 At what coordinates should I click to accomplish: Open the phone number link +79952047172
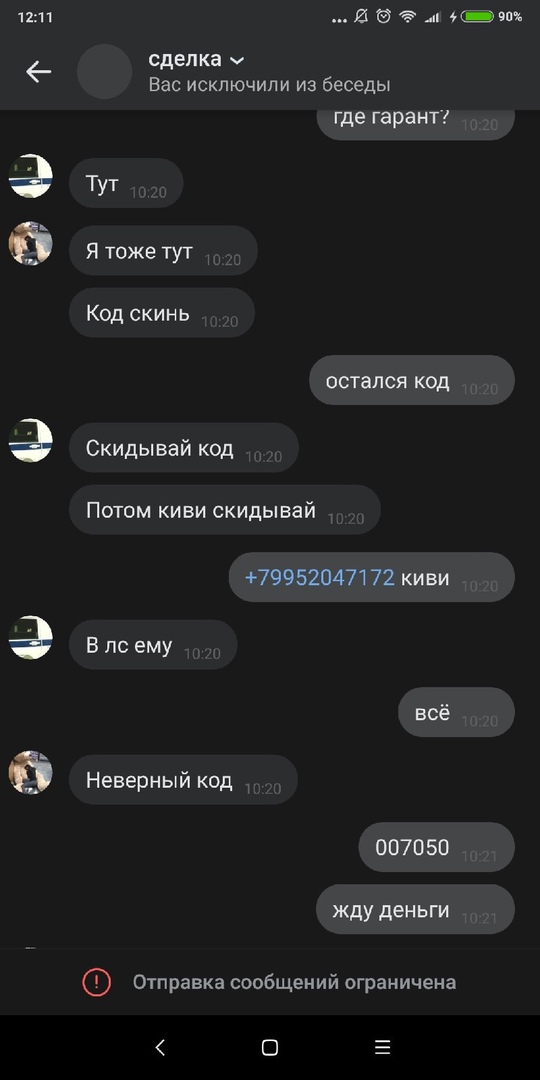tap(320, 577)
